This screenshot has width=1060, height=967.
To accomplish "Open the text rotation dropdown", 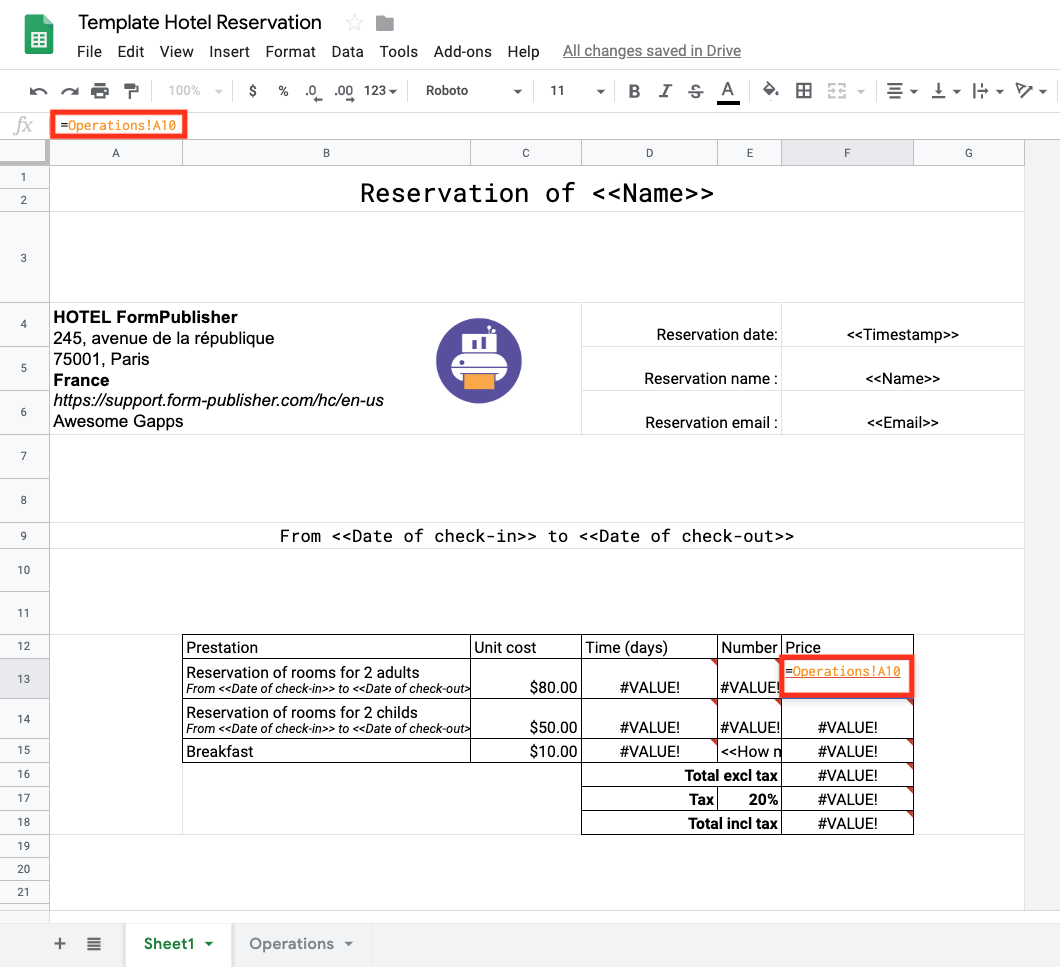I will [x=1031, y=91].
